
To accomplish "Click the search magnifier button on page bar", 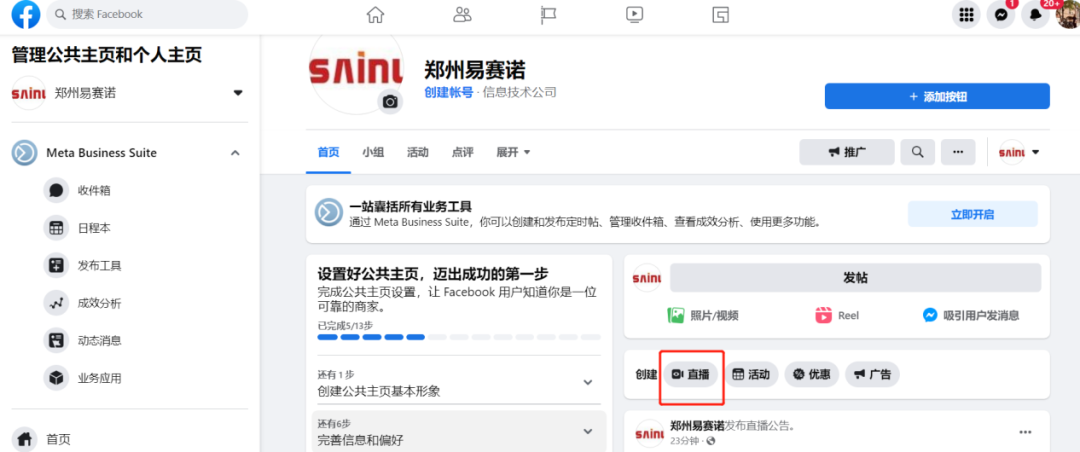I will click(917, 152).
